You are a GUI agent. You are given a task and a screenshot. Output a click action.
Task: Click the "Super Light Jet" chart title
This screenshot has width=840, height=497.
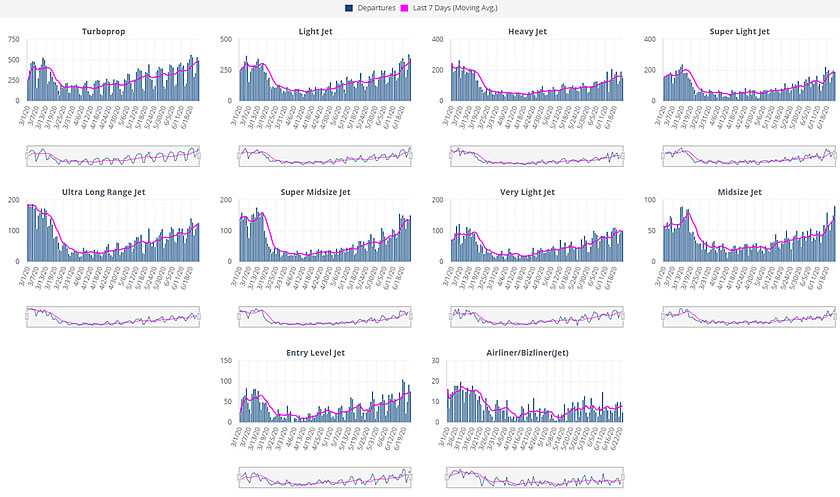click(740, 32)
